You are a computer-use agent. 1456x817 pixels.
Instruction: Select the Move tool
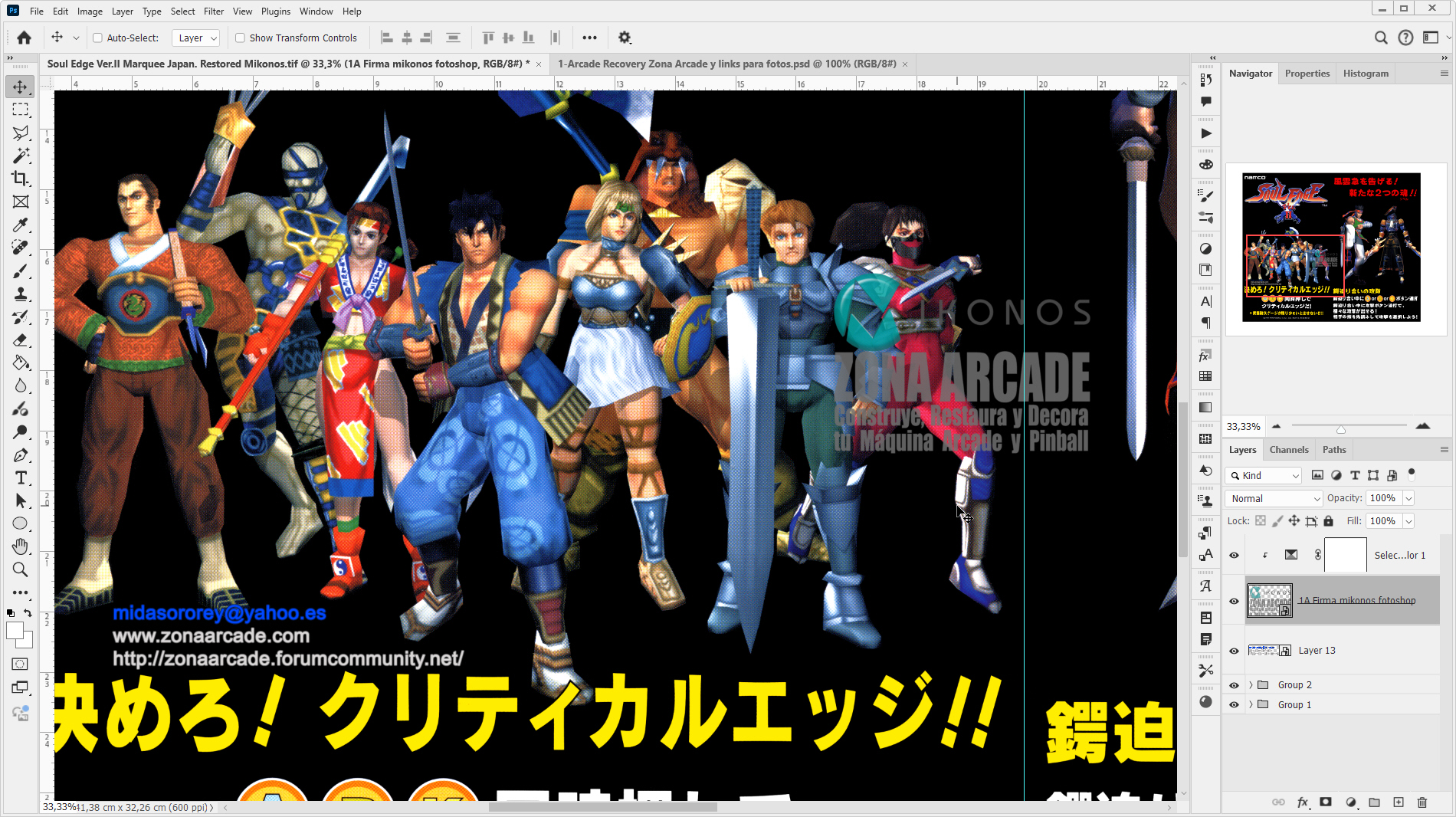pyautogui.click(x=21, y=87)
